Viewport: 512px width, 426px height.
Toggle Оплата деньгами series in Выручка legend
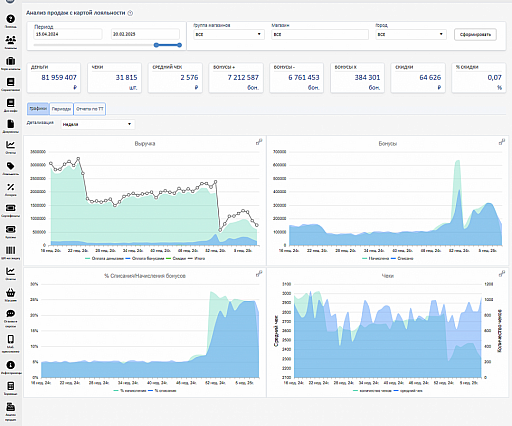104,258
